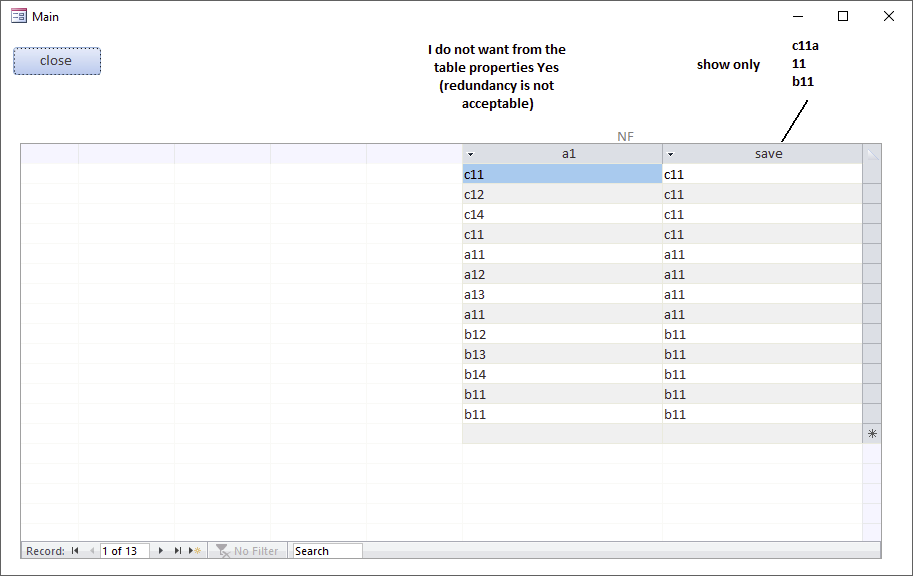
Task: Click the No Filter indicator
Action: tap(247, 550)
